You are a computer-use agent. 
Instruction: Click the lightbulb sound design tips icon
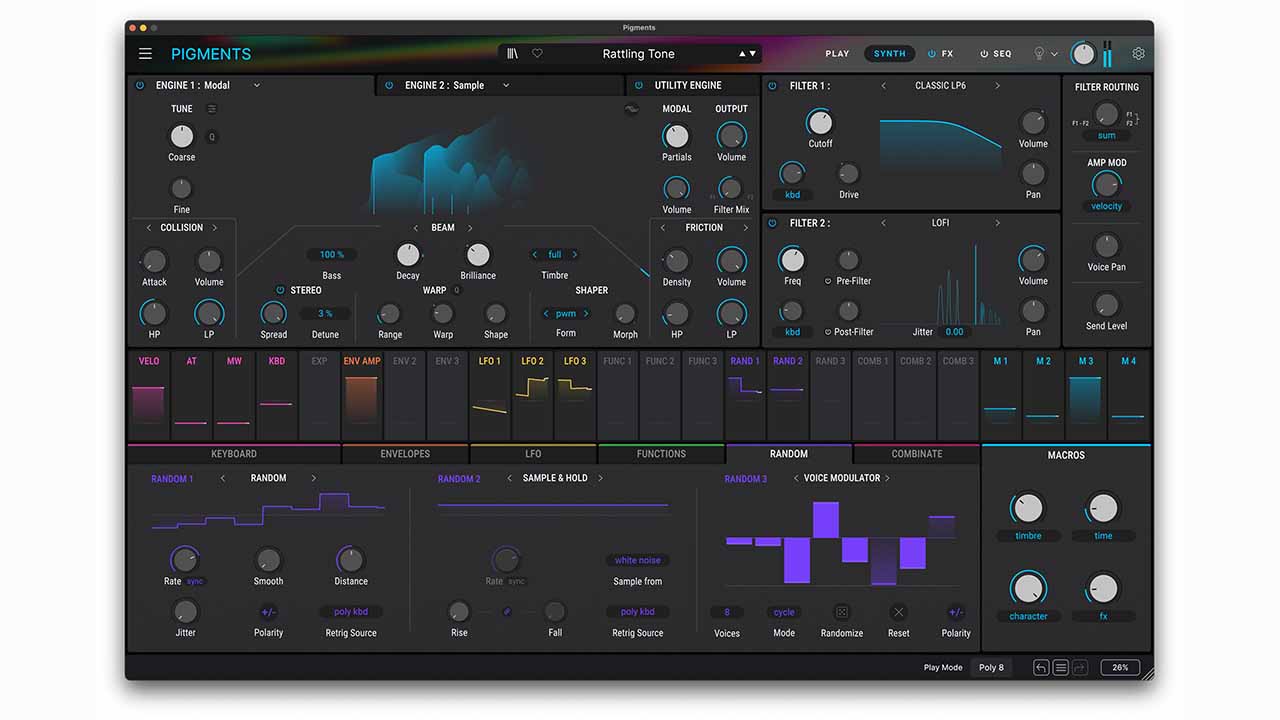[x=1039, y=54]
